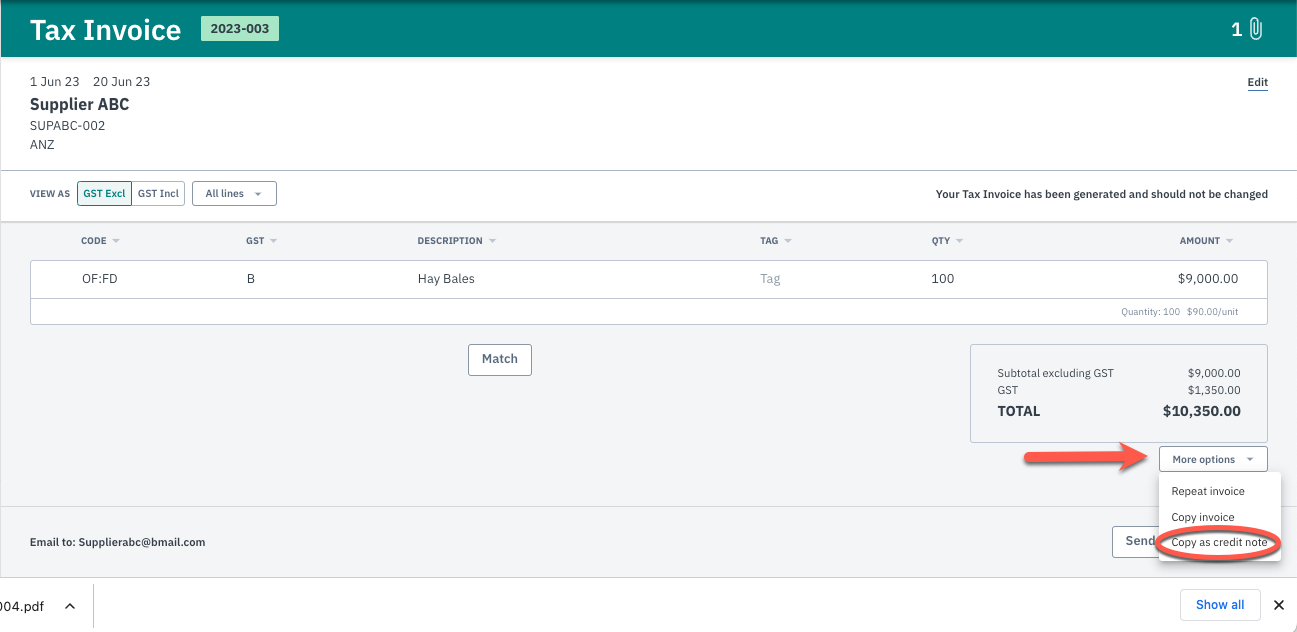Close the downloads bar with X
Image resolution: width=1297 pixels, height=632 pixels.
(1278, 605)
